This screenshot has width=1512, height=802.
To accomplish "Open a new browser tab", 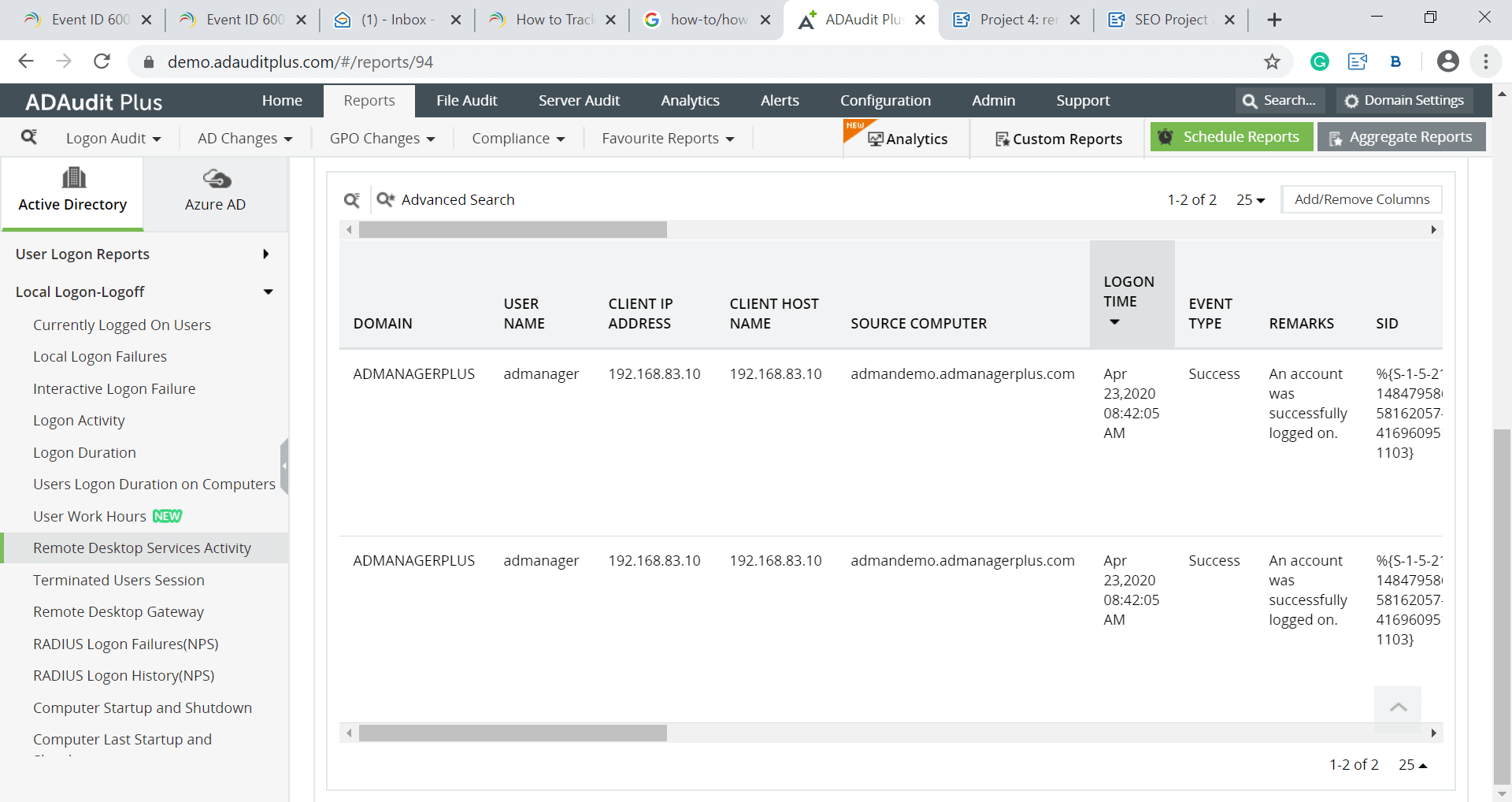I will (x=1274, y=20).
